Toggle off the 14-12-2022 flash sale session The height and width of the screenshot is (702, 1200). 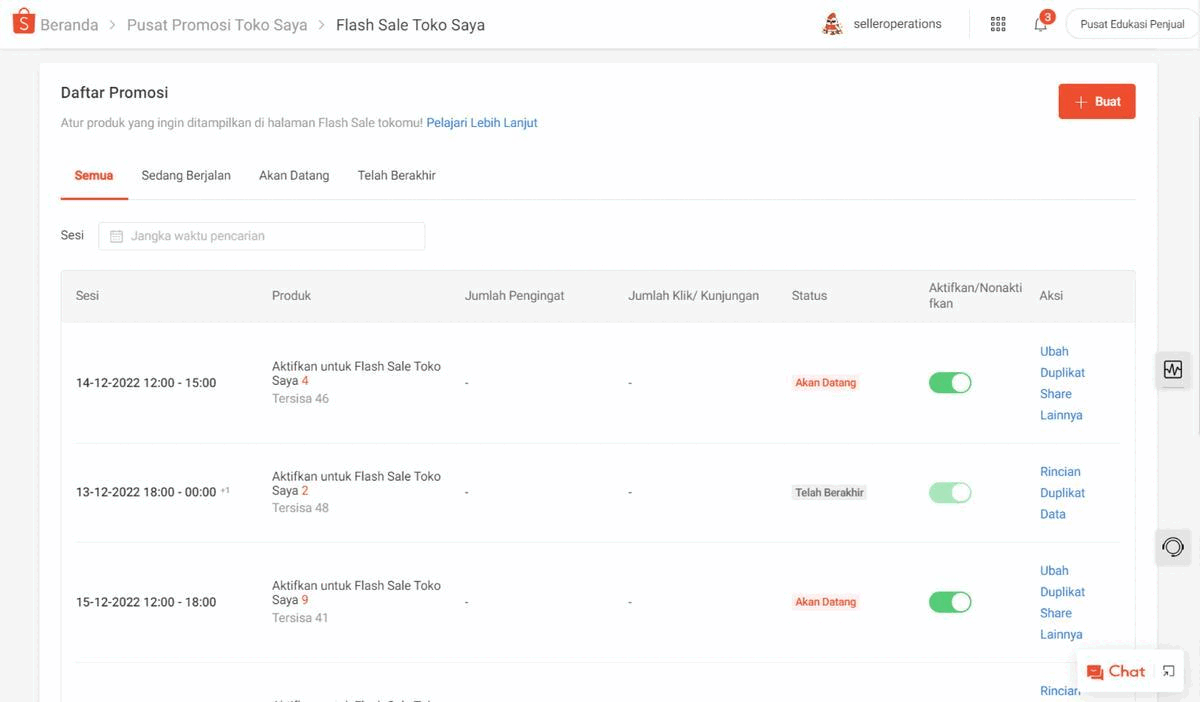(949, 383)
